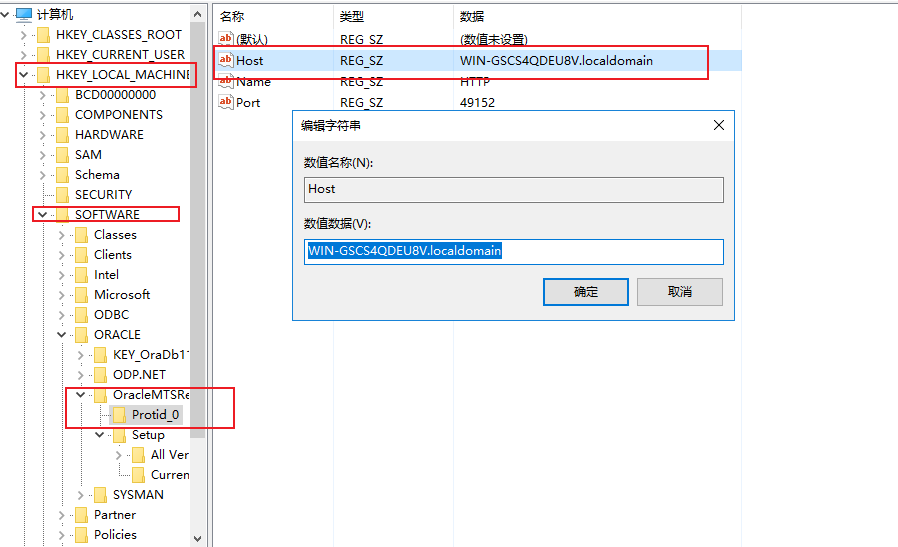Click the 确定 button to confirm
This screenshot has height=547, width=898.
click(585, 292)
